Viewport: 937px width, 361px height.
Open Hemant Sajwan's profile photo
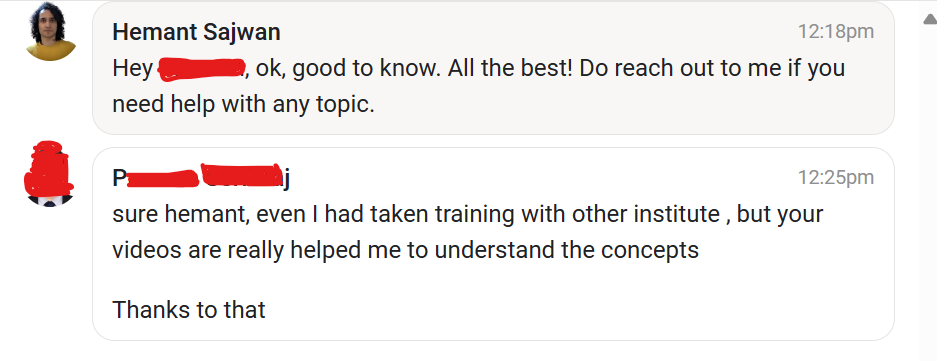point(51,32)
